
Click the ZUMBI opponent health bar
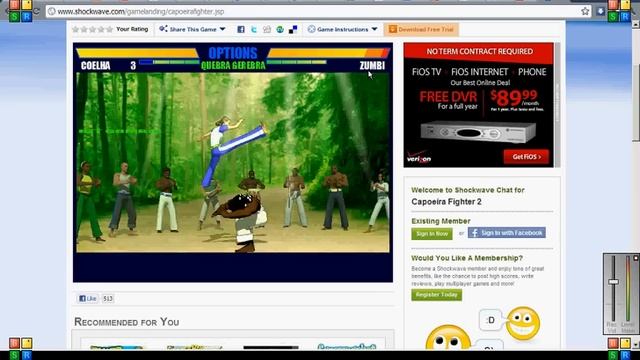pyautogui.click(x=329, y=53)
